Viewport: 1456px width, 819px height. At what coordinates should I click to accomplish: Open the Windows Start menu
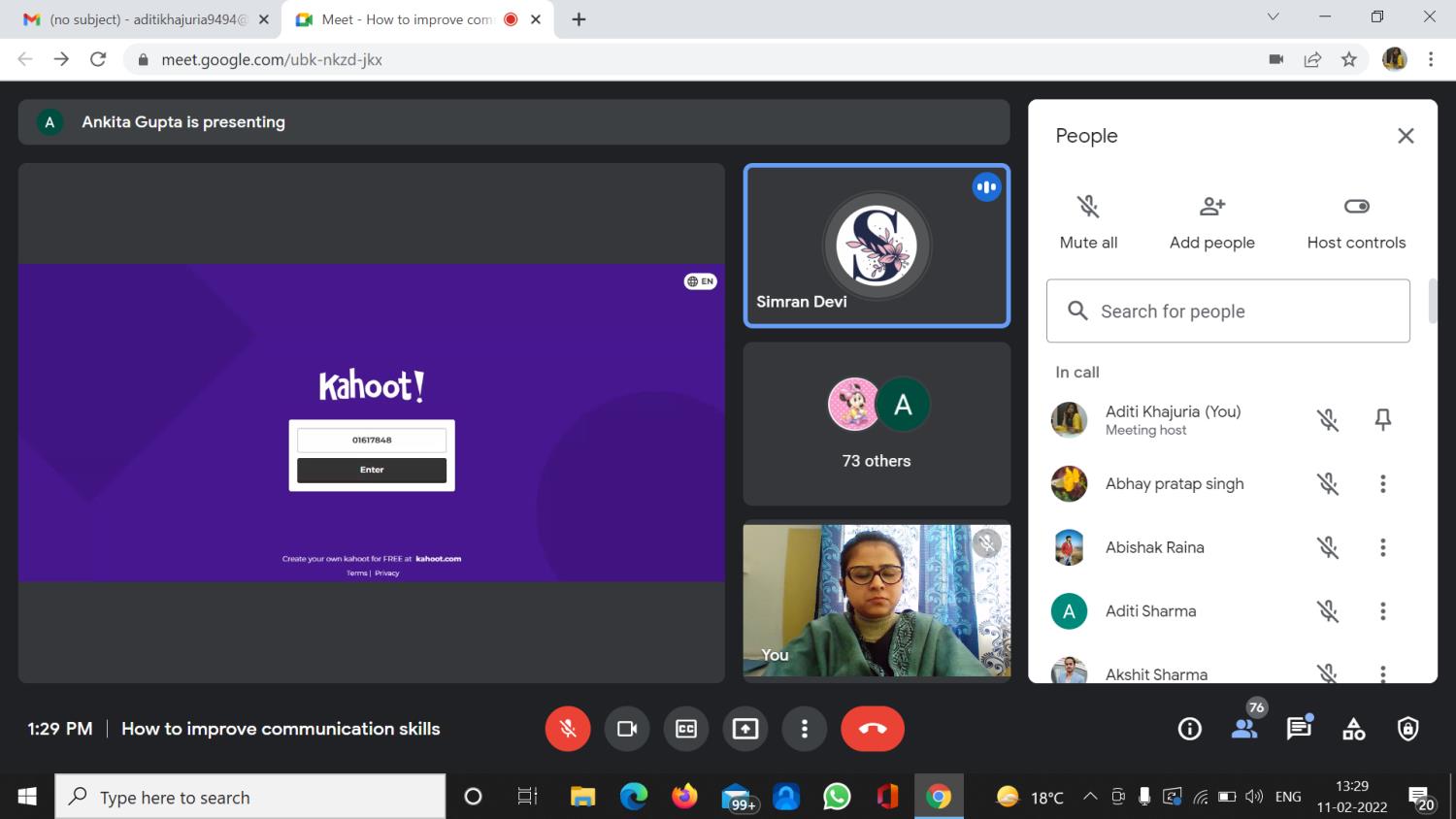(27, 797)
